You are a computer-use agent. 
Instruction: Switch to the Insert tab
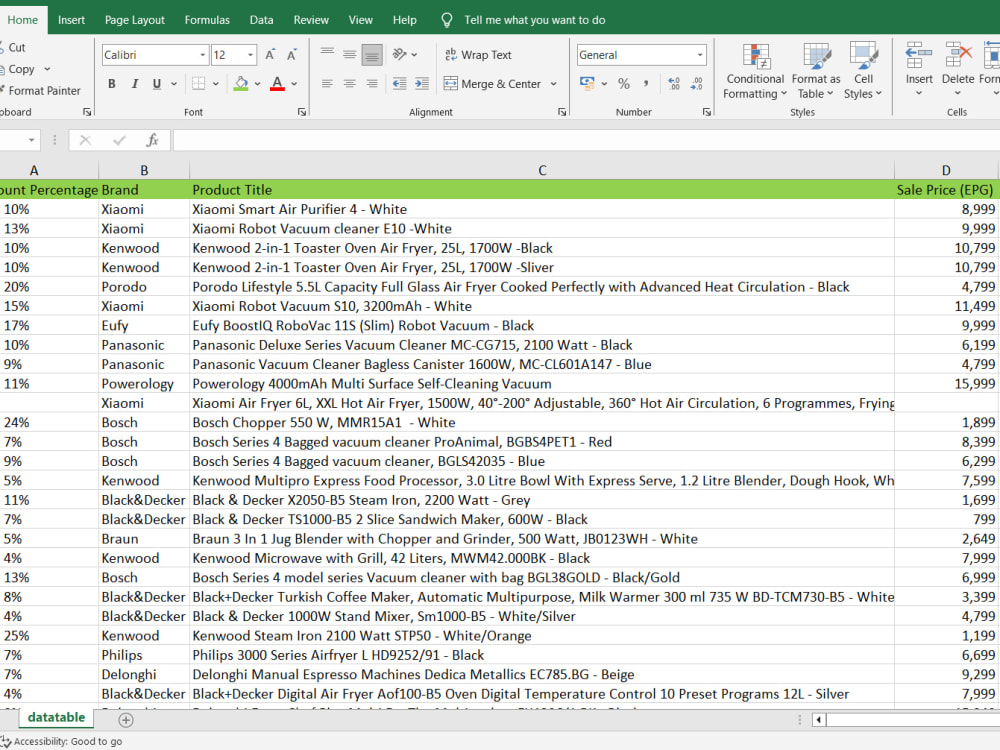(71, 20)
